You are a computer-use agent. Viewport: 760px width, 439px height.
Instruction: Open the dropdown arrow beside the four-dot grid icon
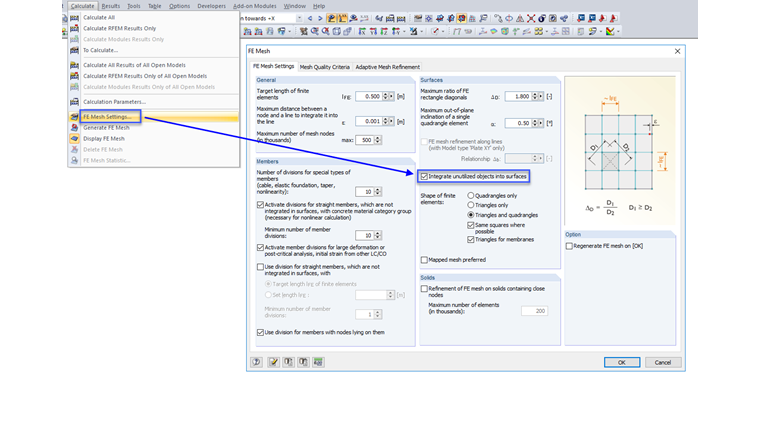(547, 32)
